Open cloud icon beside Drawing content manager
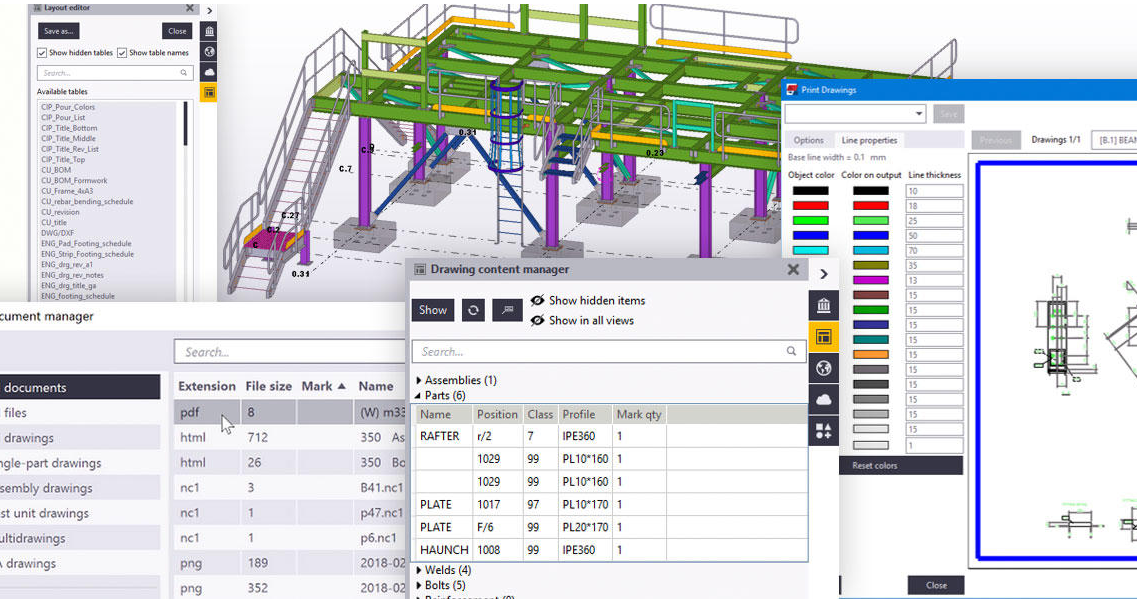1137x611 pixels. coord(824,399)
